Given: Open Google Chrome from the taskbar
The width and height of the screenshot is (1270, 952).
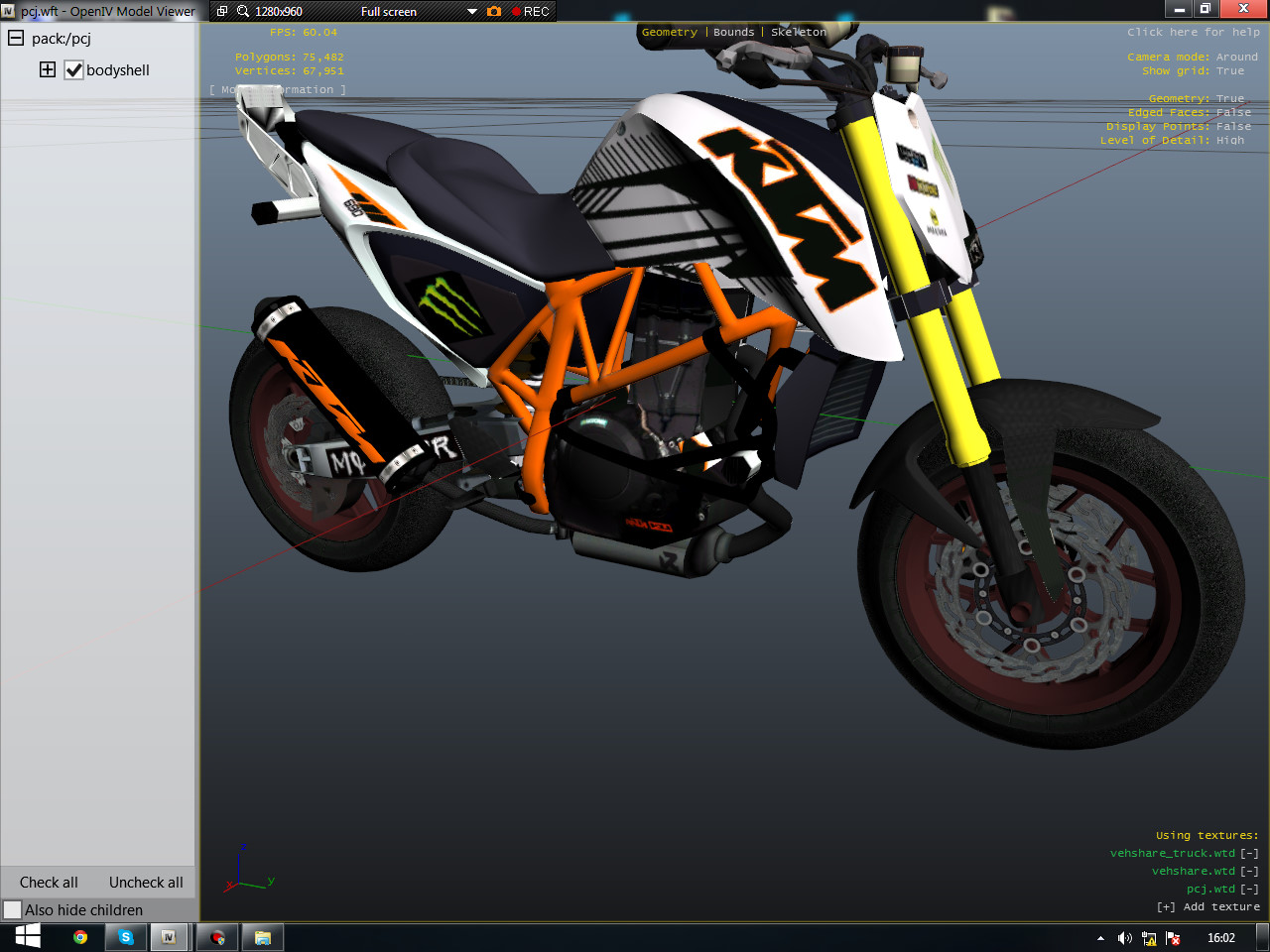Looking at the screenshot, I should pos(80,937).
